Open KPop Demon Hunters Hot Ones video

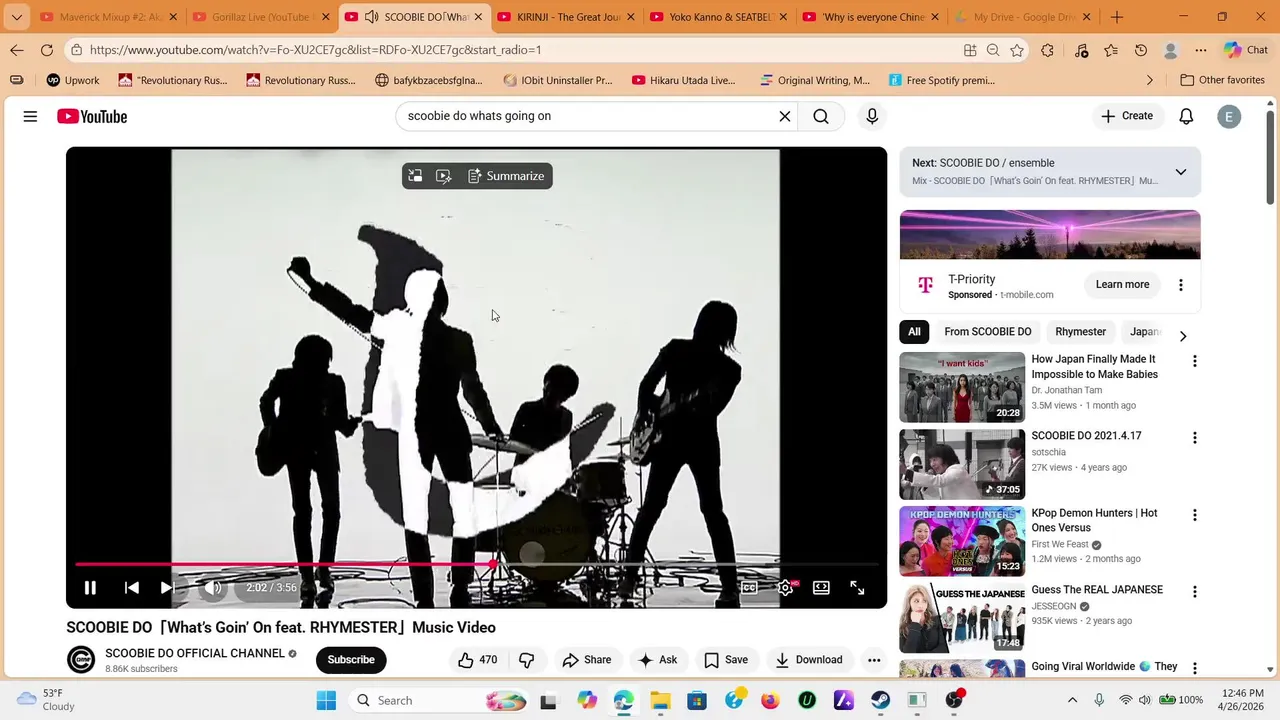point(962,541)
